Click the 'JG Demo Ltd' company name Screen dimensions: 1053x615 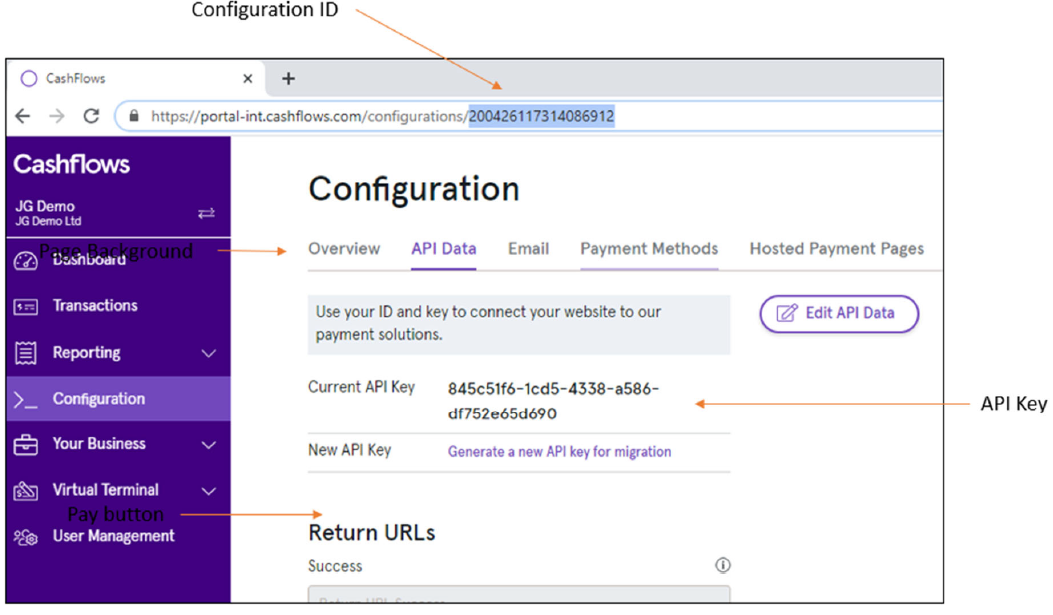pos(48,221)
